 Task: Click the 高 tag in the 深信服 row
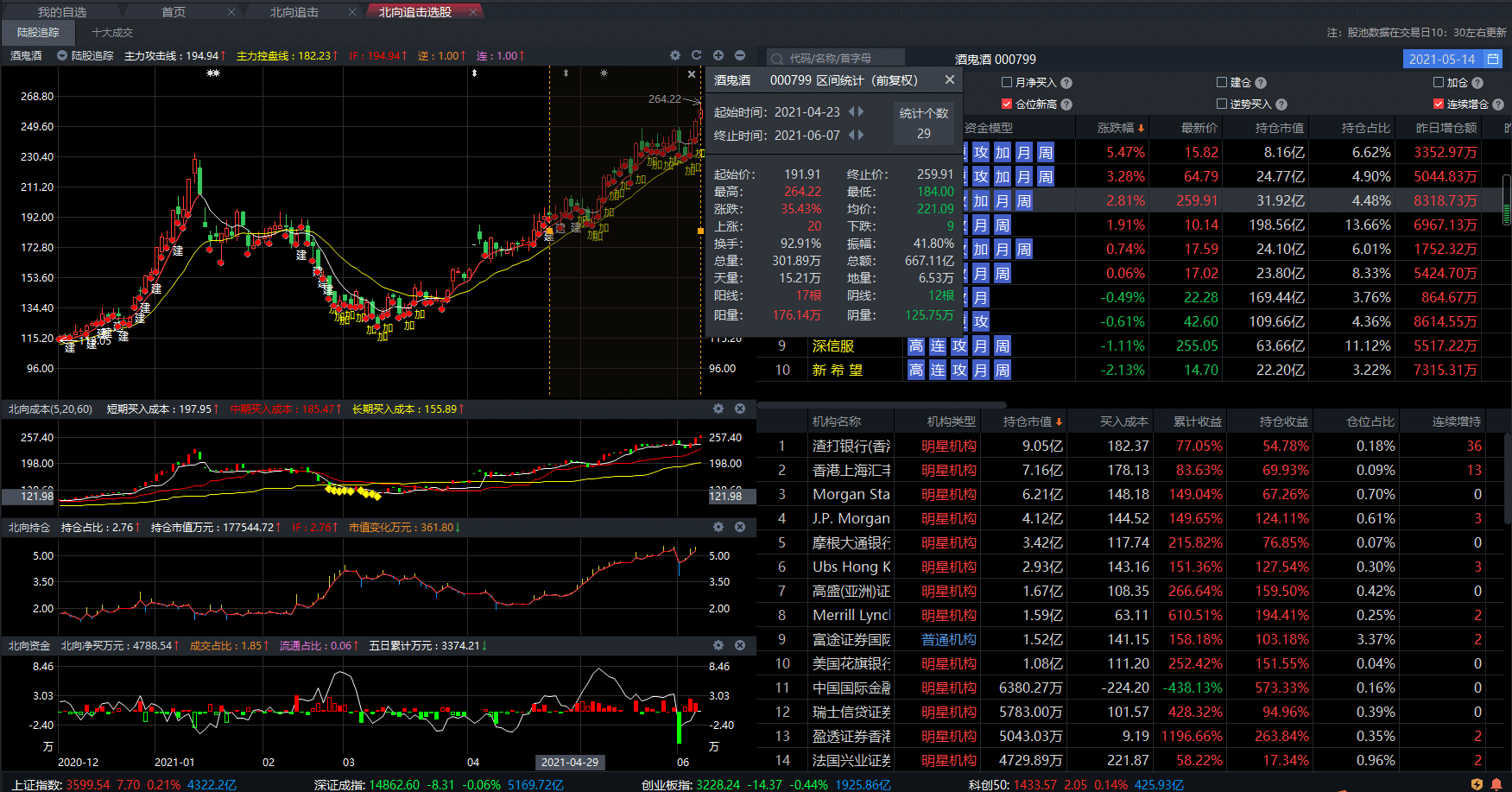click(916, 346)
